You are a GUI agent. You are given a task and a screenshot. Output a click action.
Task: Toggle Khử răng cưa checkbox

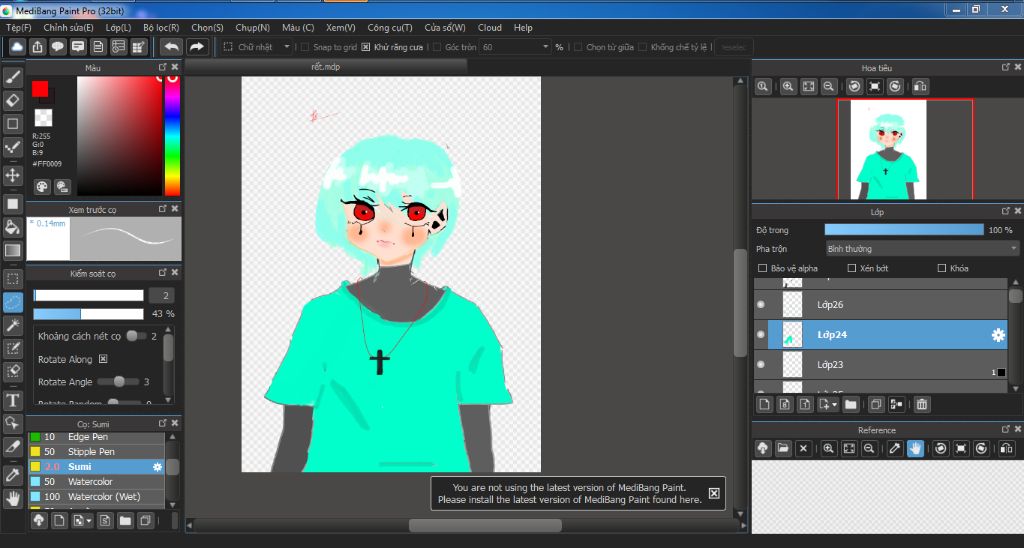coord(366,47)
